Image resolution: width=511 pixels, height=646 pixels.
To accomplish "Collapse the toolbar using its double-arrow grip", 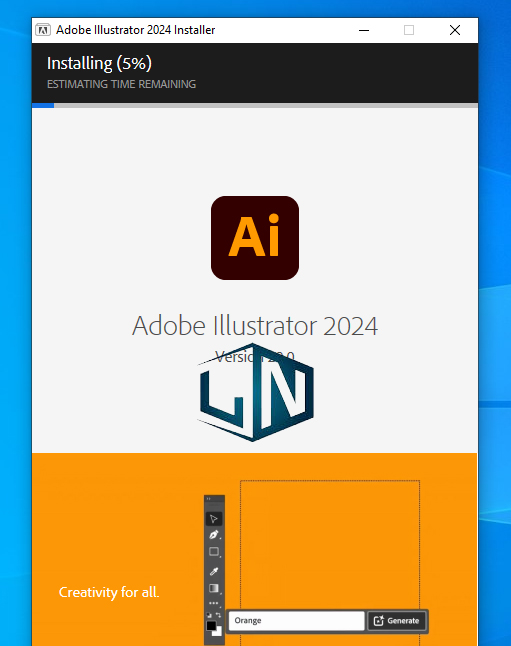I will [209, 499].
